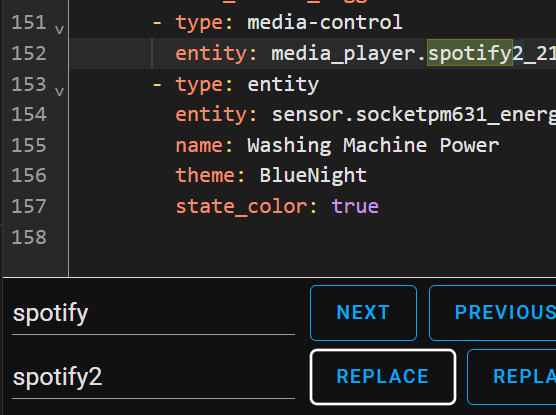Jump to the previous match with PREVIOUS

click(493, 313)
